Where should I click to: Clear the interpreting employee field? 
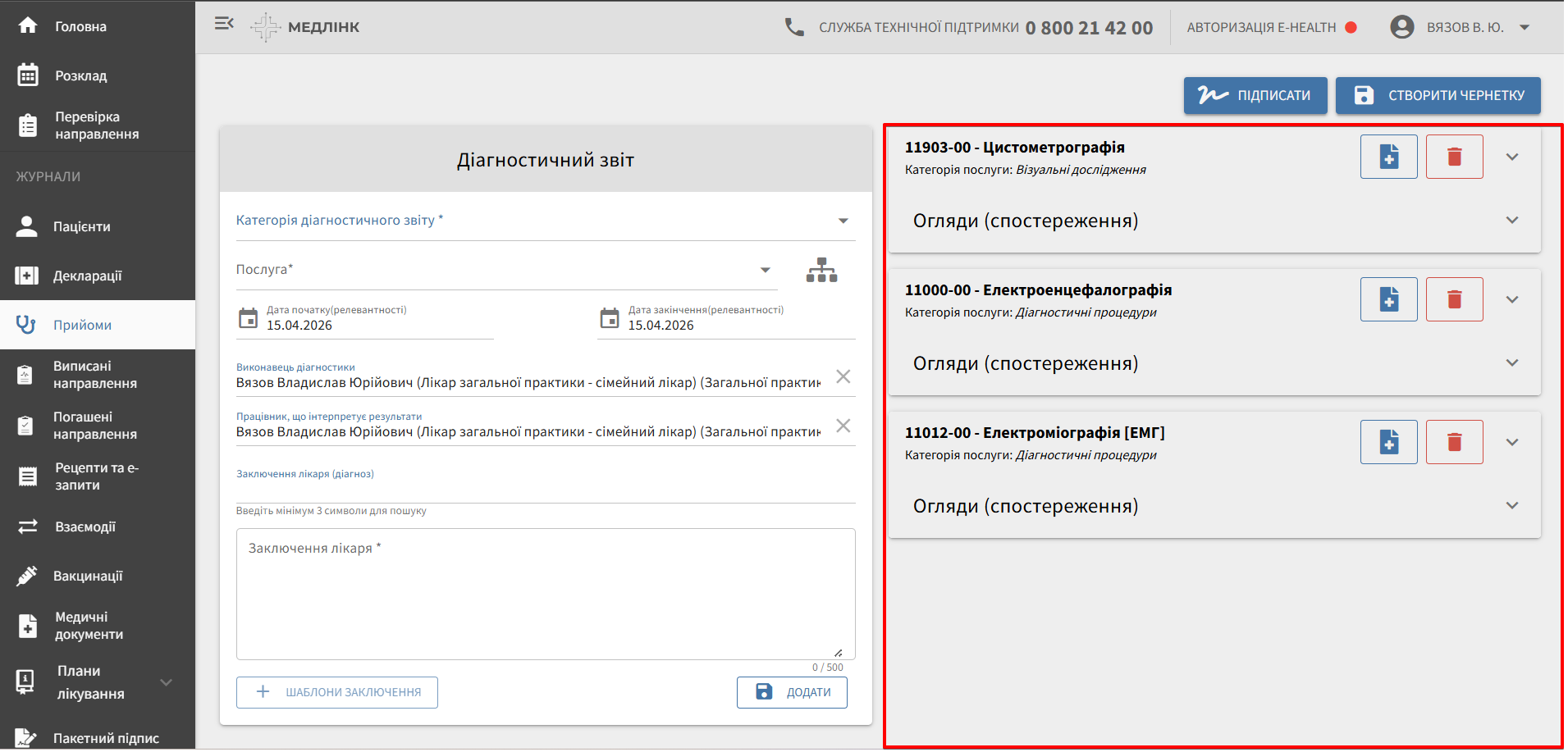843,426
